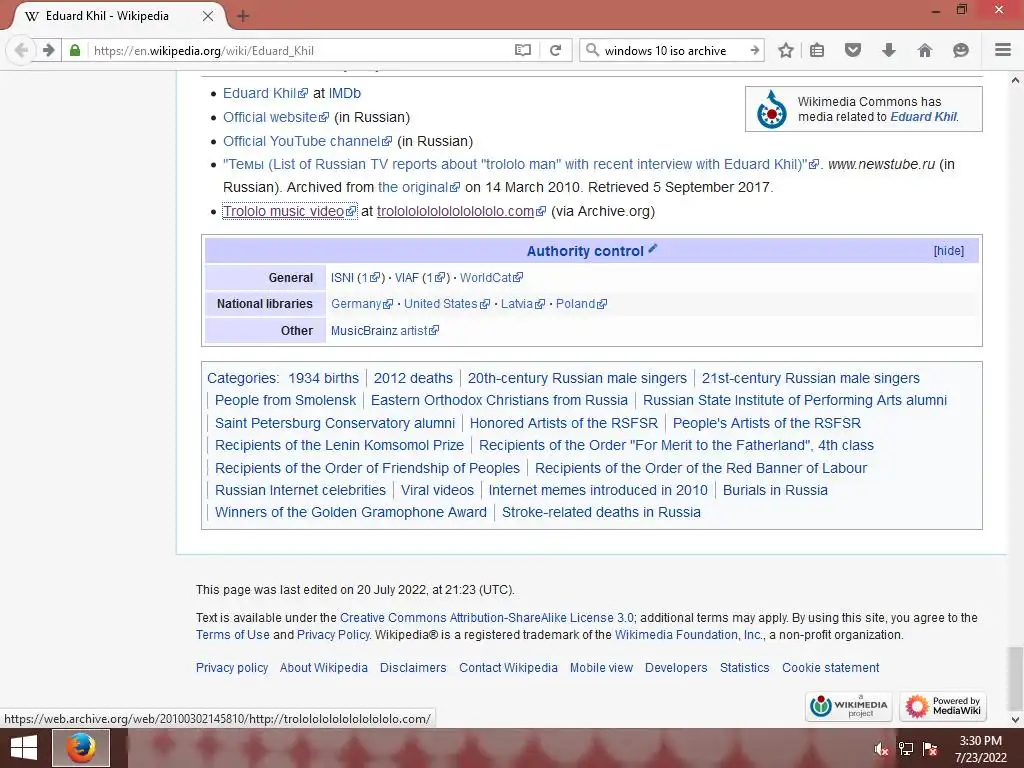Screen dimensions: 1024x768
Task: Open the Windows Start button
Action: click(x=24, y=748)
